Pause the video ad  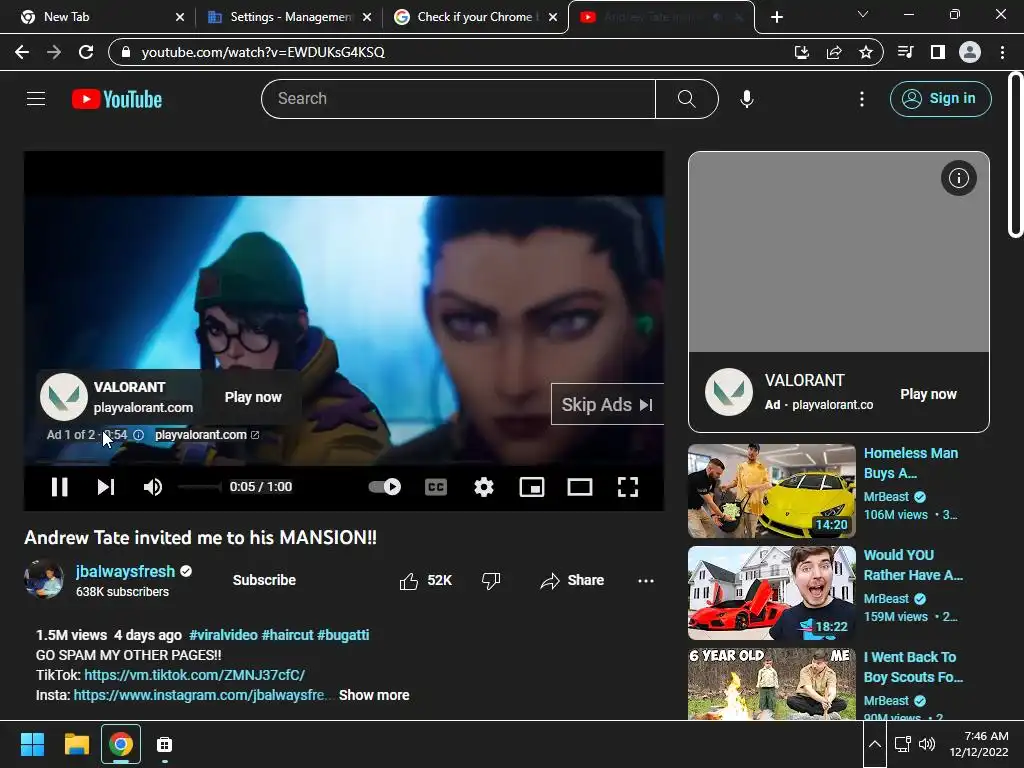pos(59,487)
